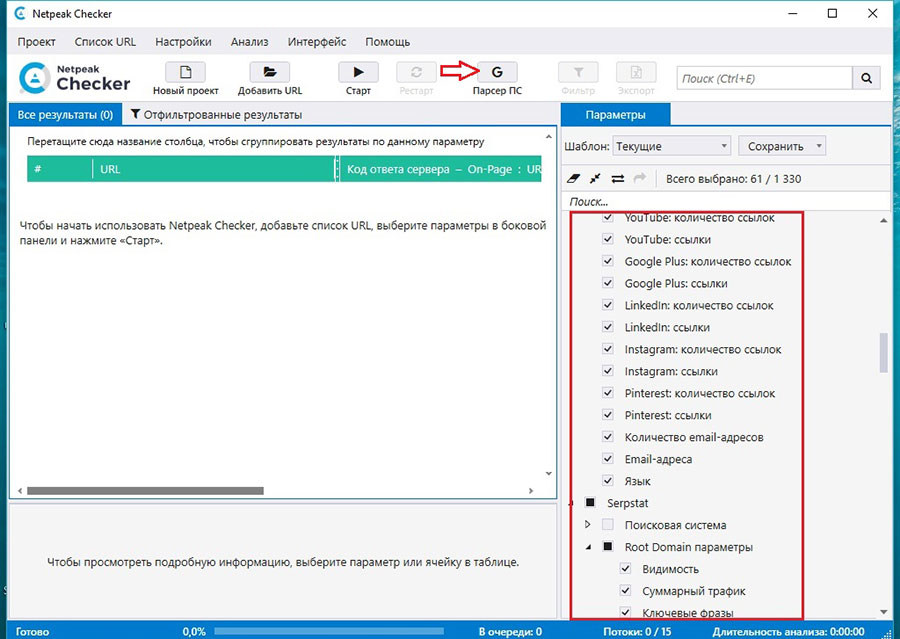The width and height of the screenshot is (900, 639).
Task: Toggle Pinterest: количество ссылок checkbox
Action: click(608, 393)
